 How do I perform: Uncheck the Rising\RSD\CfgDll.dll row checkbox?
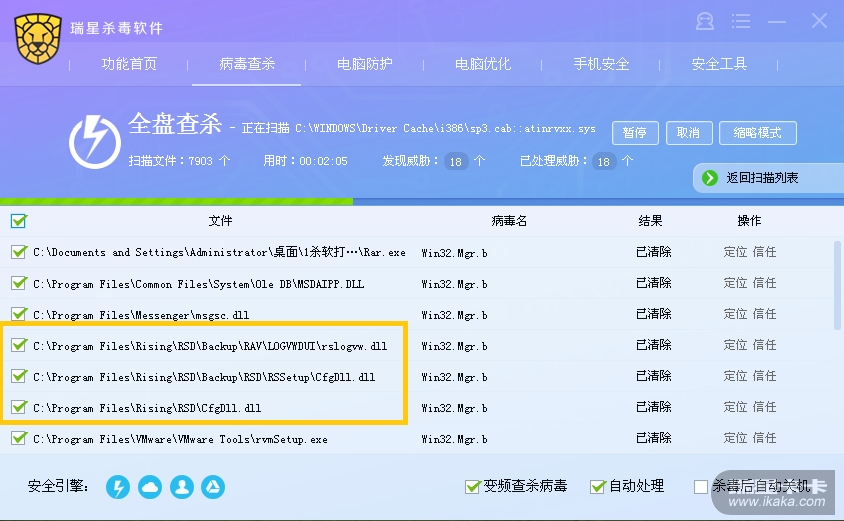tap(19, 407)
